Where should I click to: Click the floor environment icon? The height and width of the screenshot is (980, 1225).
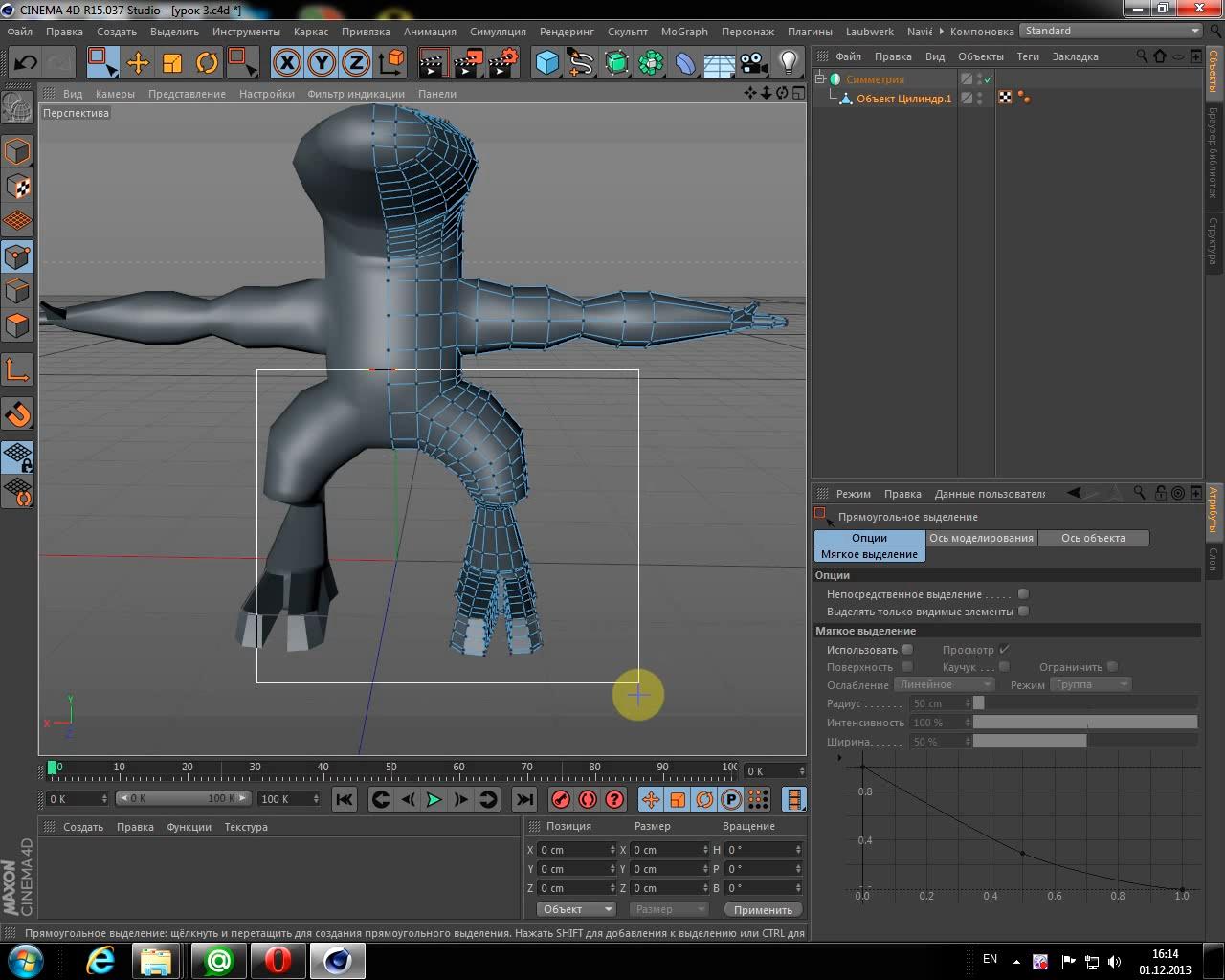coord(720,63)
